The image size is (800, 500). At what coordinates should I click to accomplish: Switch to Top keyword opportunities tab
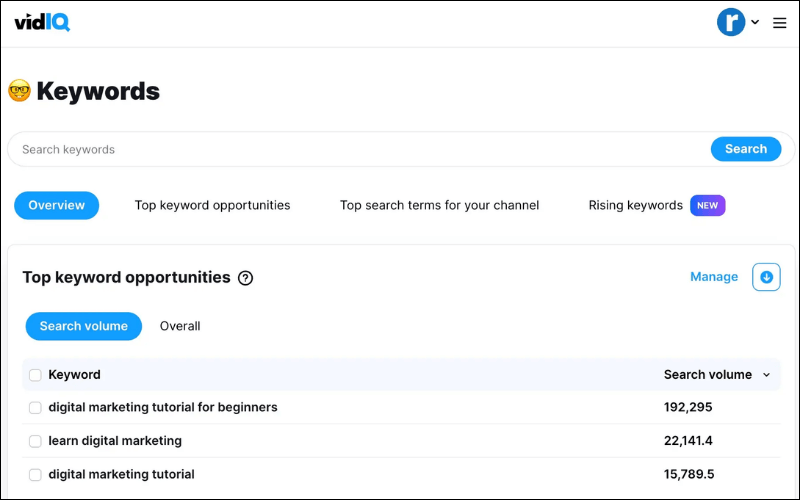pyautogui.click(x=212, y=206)
